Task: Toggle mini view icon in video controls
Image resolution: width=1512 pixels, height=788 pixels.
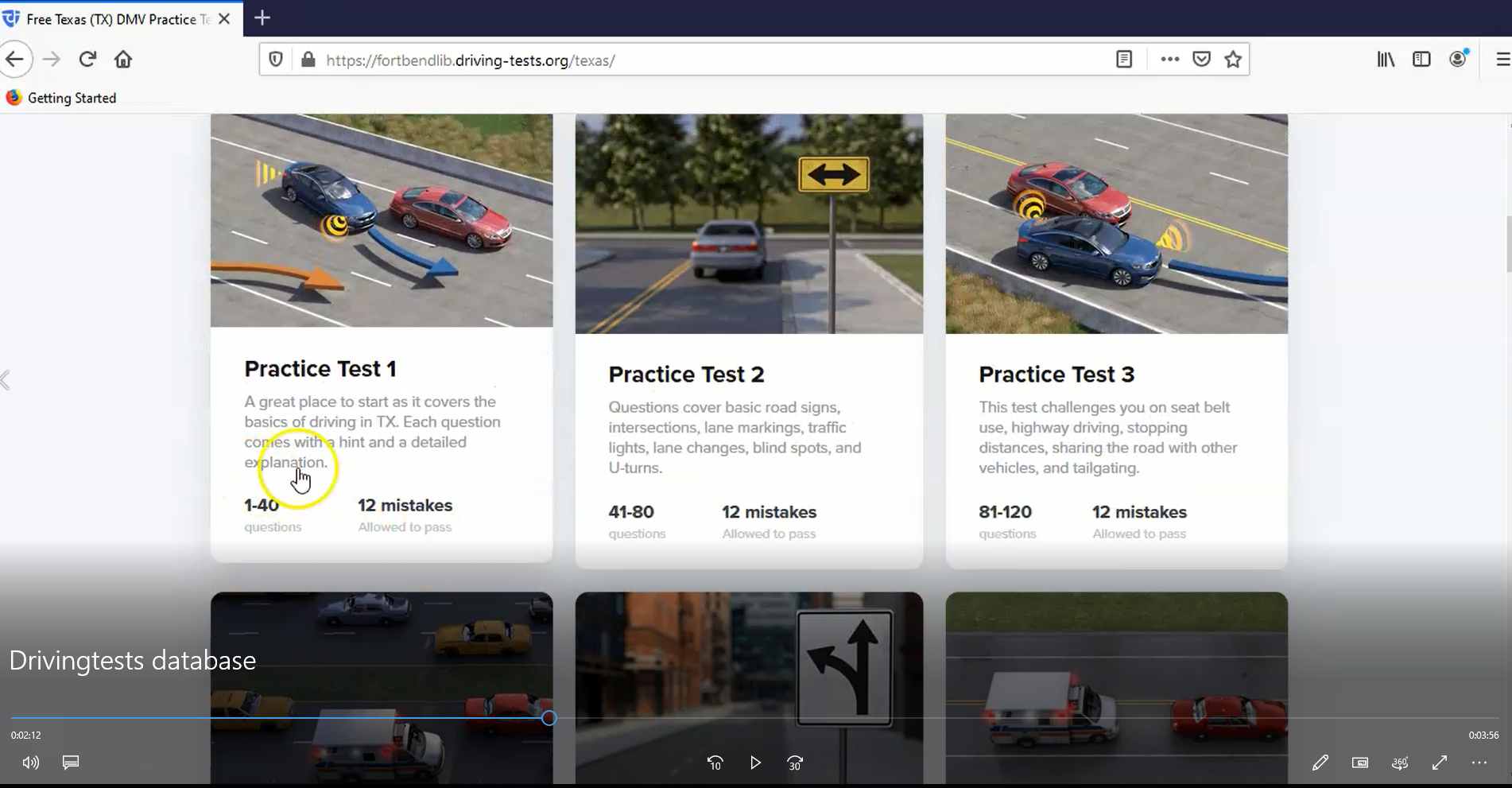Action: 1360,763
